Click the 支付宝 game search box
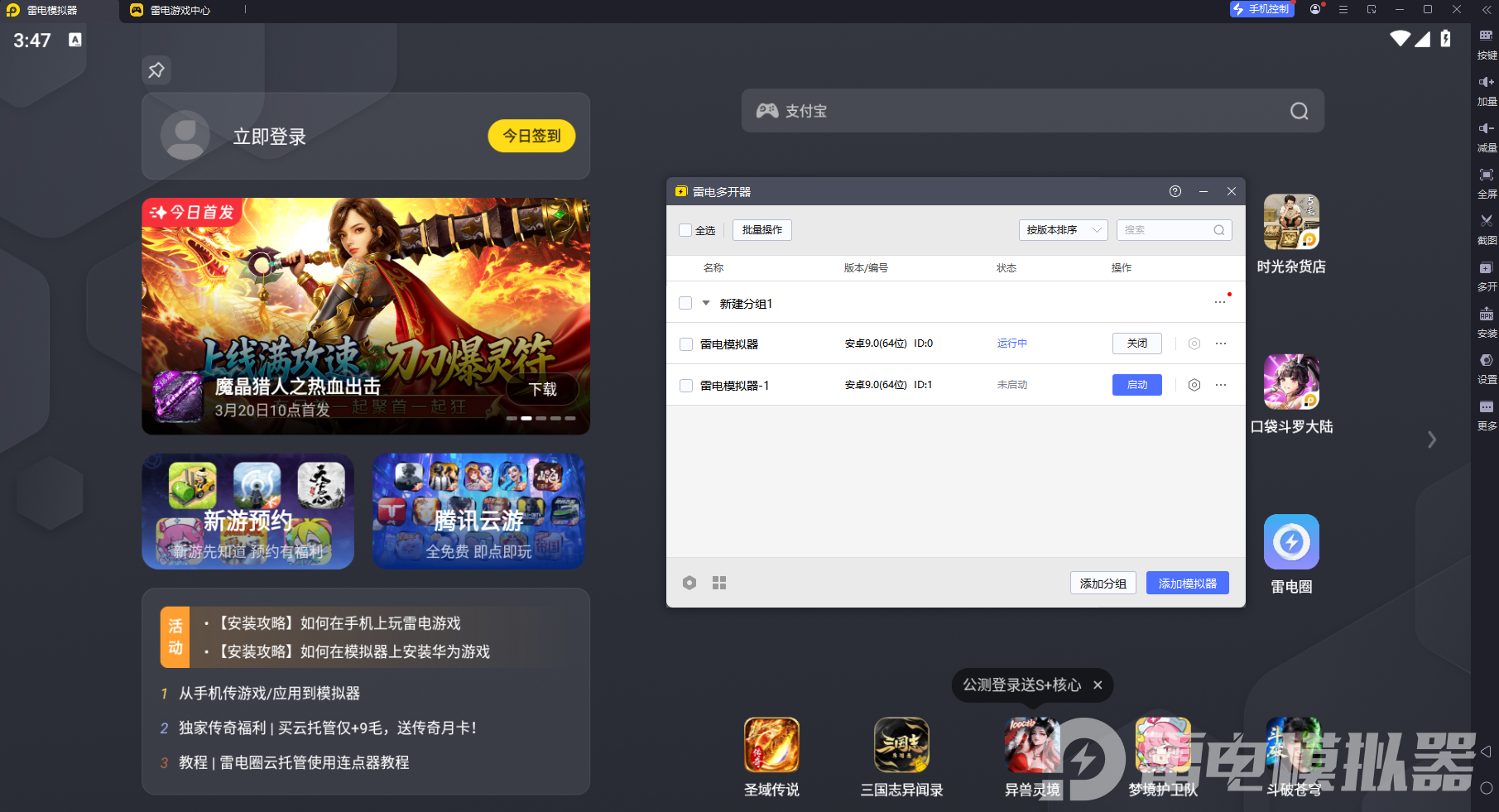Screen dimensions: 1499x812 [1033, 111]
